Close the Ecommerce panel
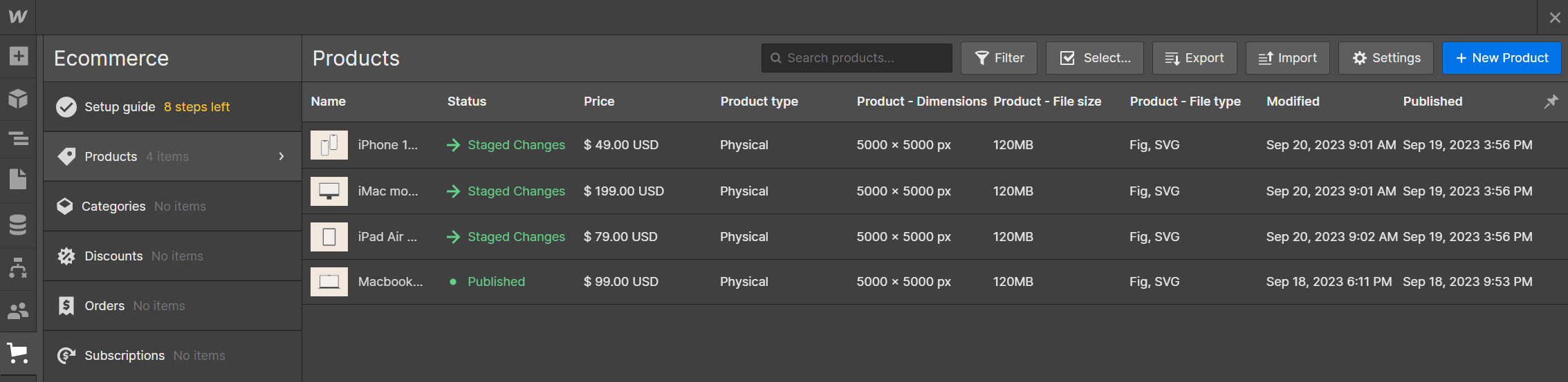Viewport: 1568px width, 382px height. pyautogui.click(x=1554, y=18)
